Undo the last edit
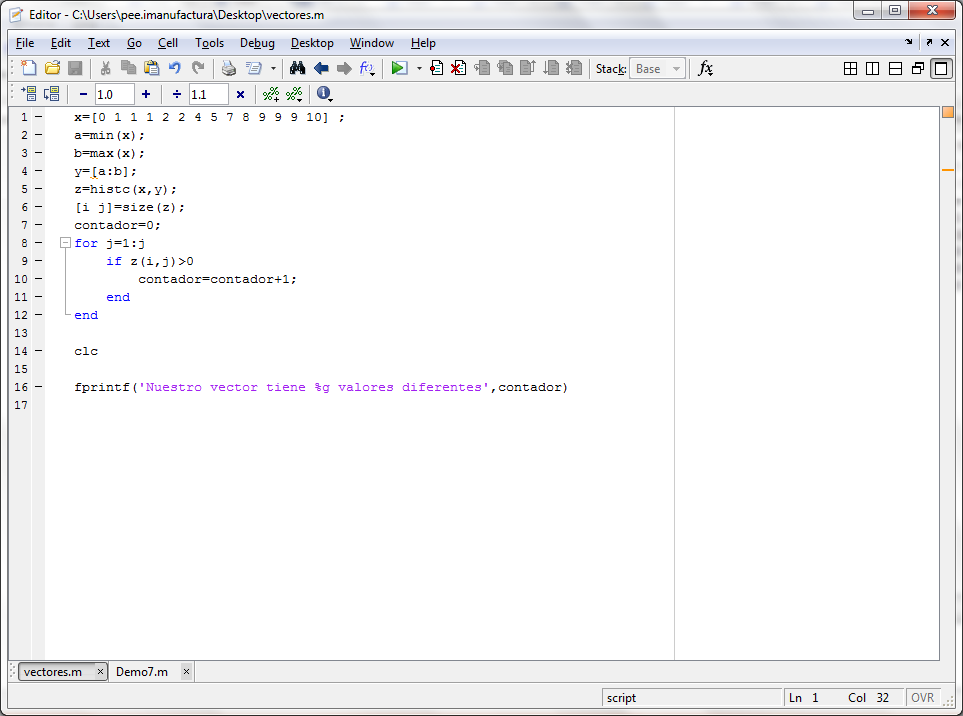This screenshot has width=963, height=716. click(x=175, y=68)
